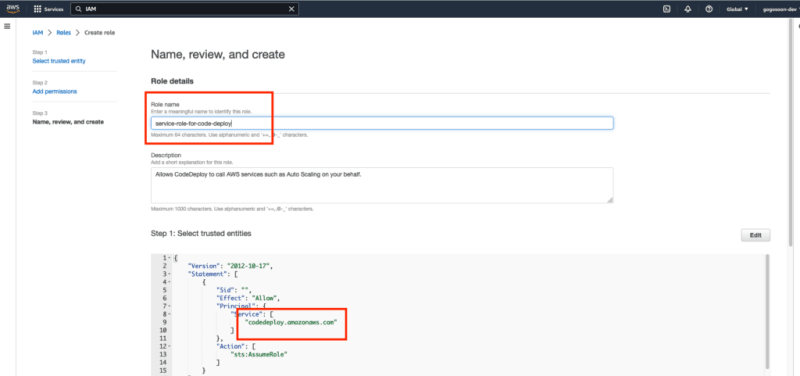The width and height of the screenshot is (800, 376).
Task: Collapse the fold arrow at line 4
Action: (170, 282)
